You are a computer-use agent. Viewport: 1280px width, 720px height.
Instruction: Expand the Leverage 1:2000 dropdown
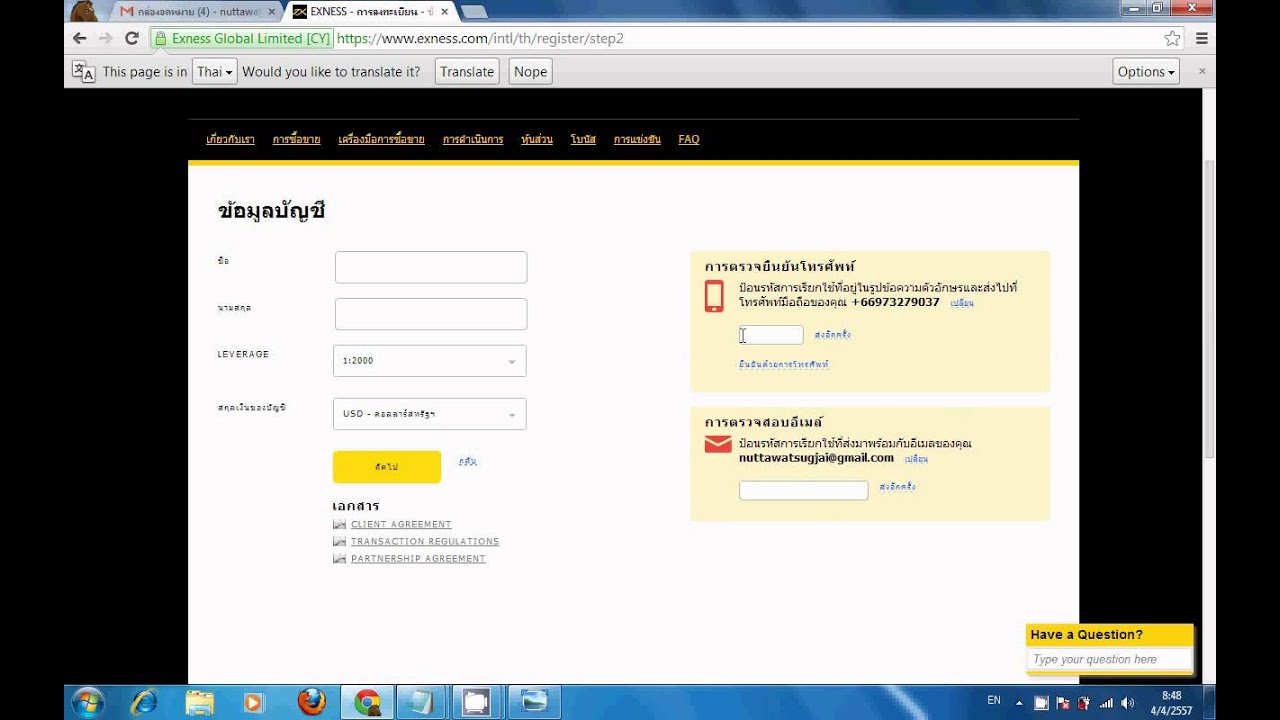click(430, 361)
